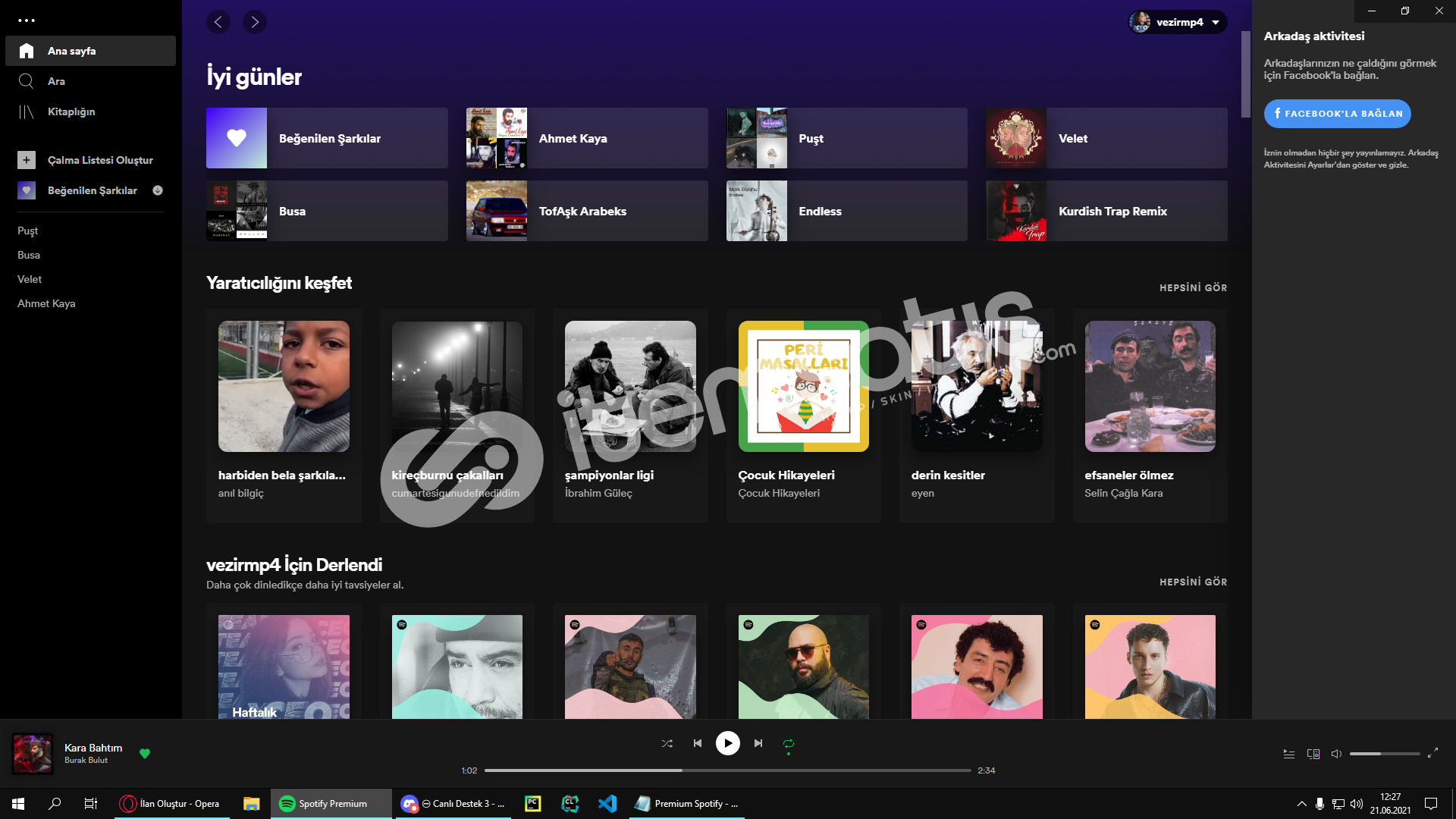Open kireçburnu çakalları playlist card

(457, 416)
